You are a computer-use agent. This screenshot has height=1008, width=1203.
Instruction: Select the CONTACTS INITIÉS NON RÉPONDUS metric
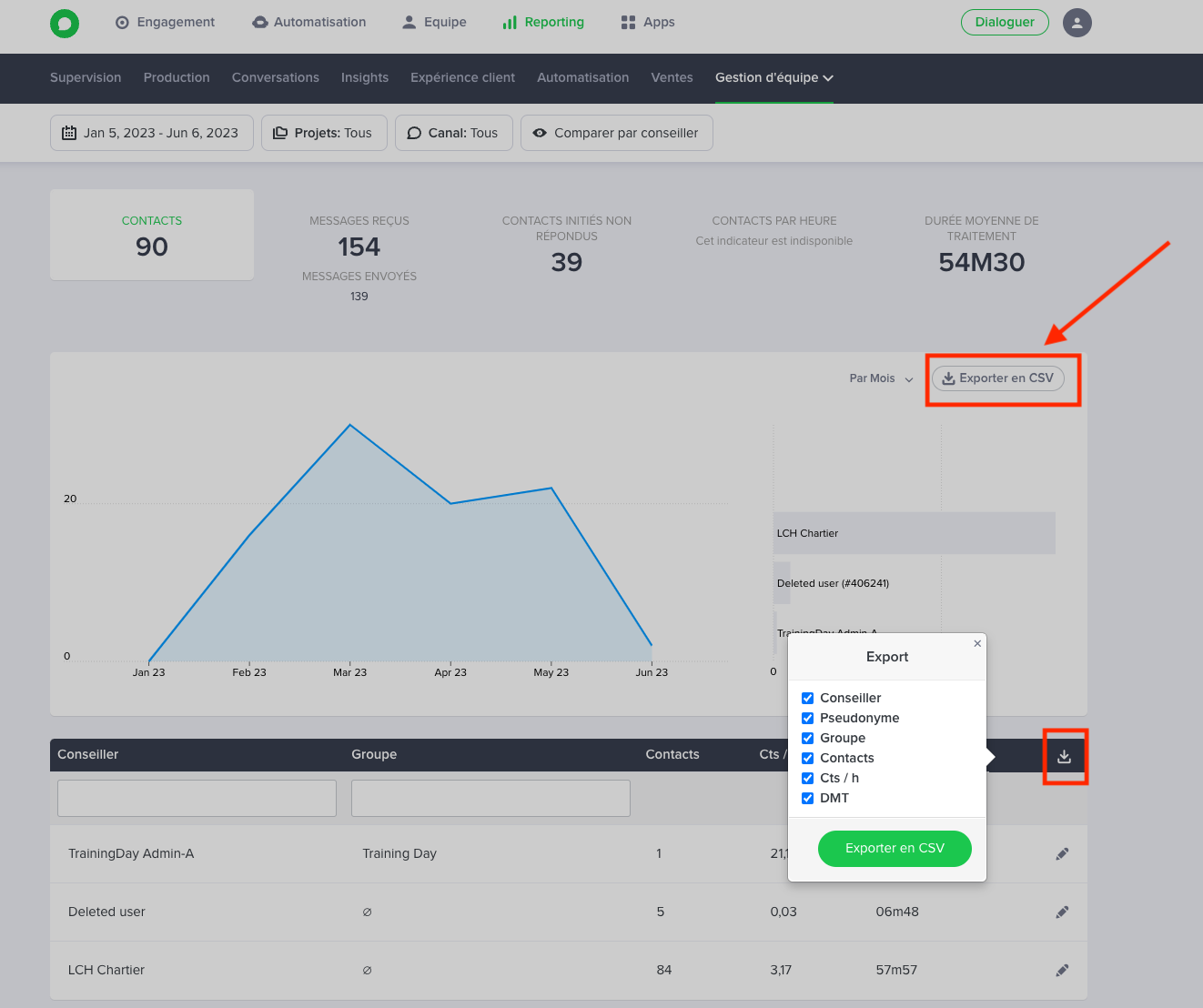point(567,246)
